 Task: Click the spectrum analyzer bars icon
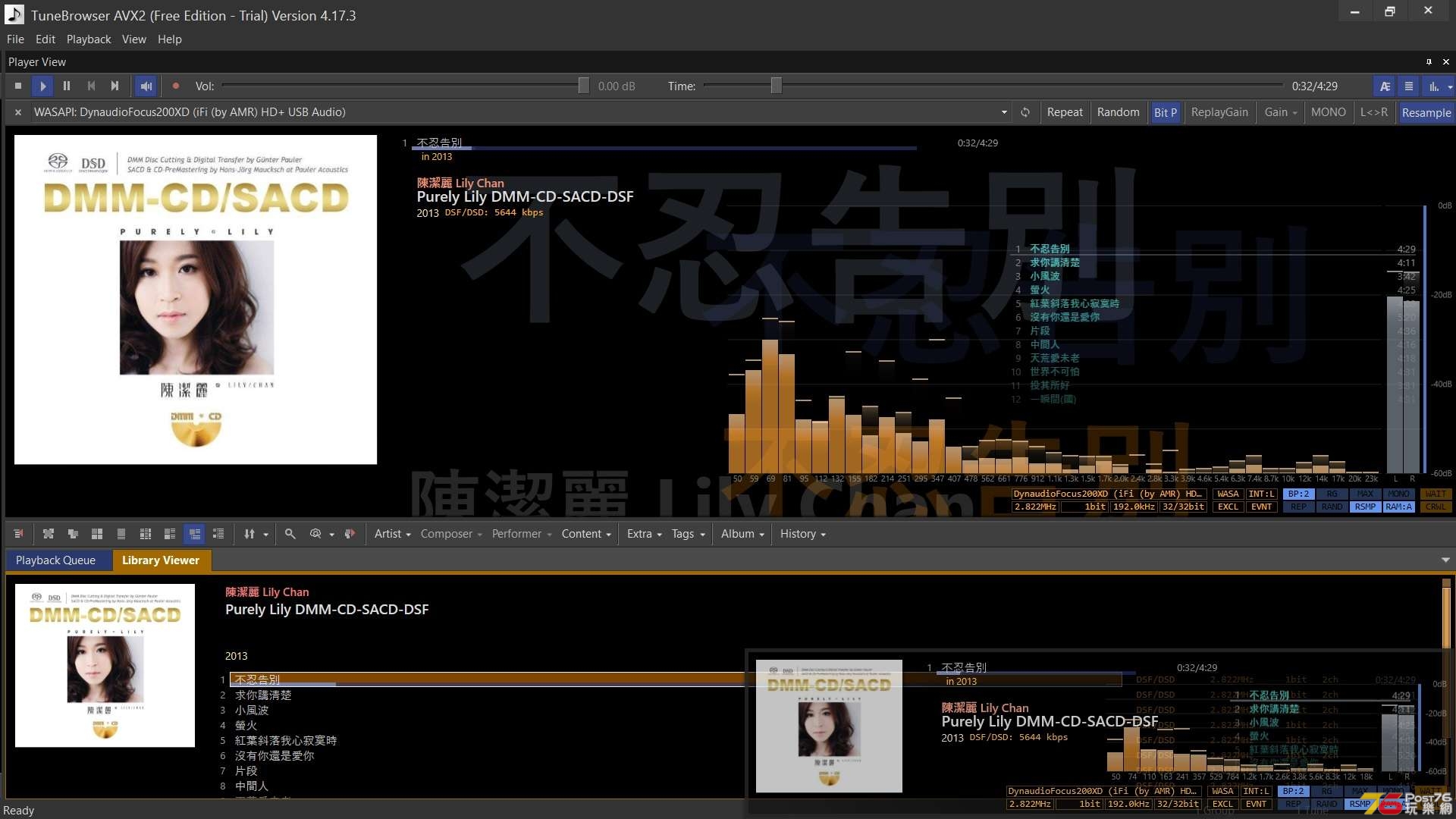(1433, 86)
